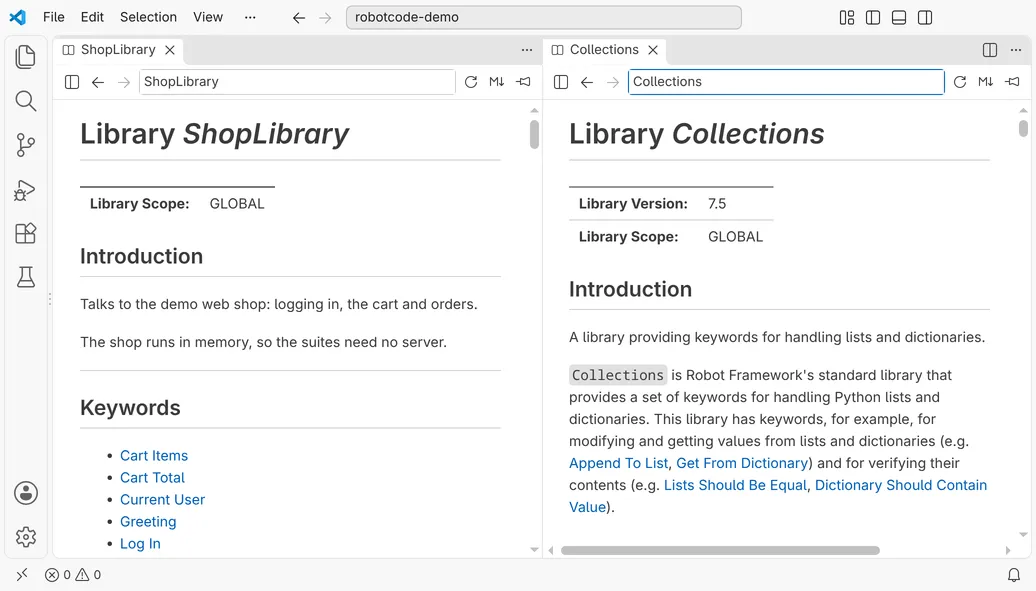Follow the Lists Should Be Equal link
Image resolution: width=1036 pixels, height=591 pixels.
coord(735,485)
